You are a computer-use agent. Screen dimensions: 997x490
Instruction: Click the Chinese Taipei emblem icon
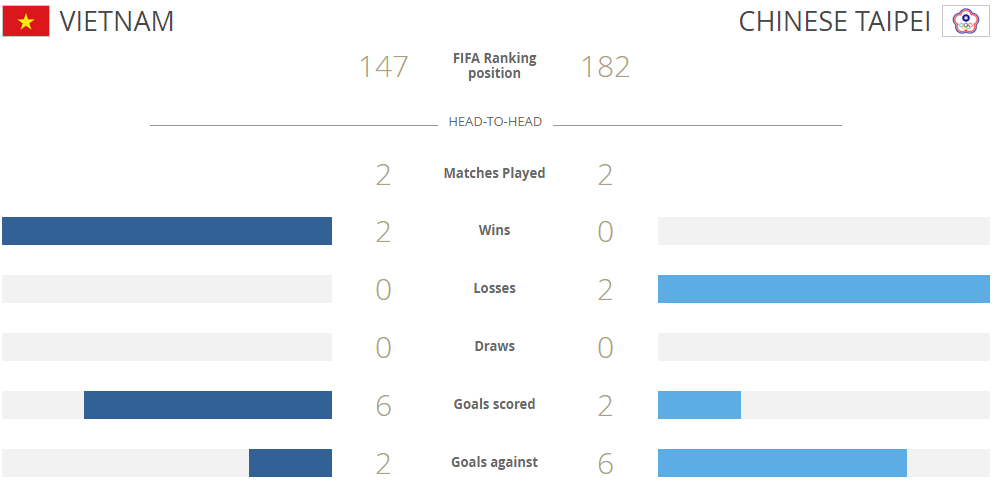[965, 21]
